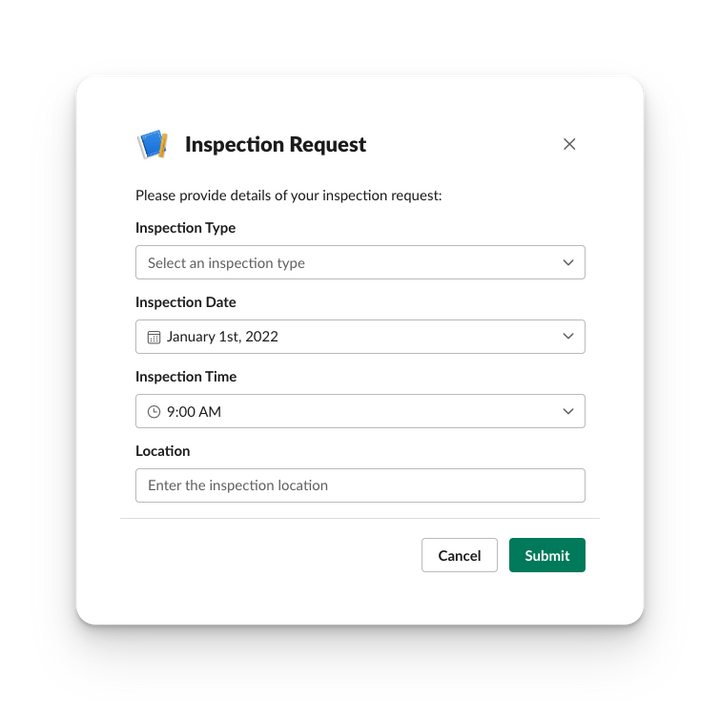Click the 'Please provide details' instruction text
This screenshot has width=720, height=701.
click(x=288, y=195)
